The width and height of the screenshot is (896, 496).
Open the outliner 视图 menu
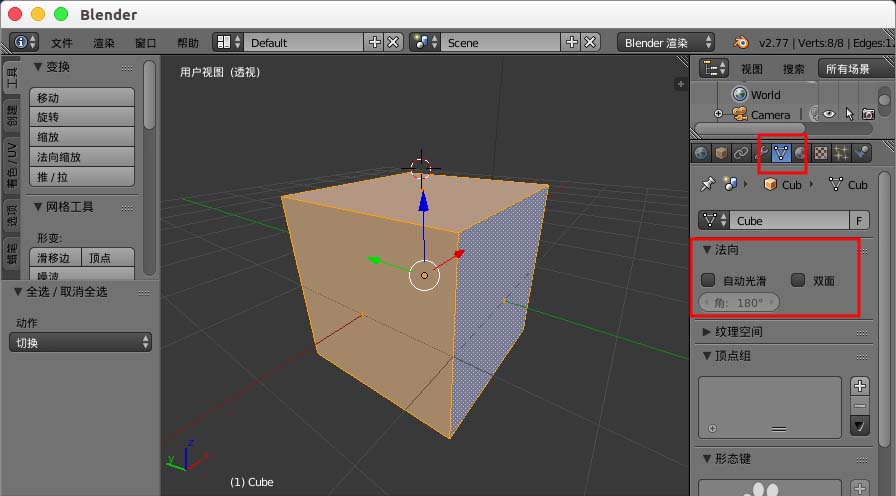(x=751, y=69)
